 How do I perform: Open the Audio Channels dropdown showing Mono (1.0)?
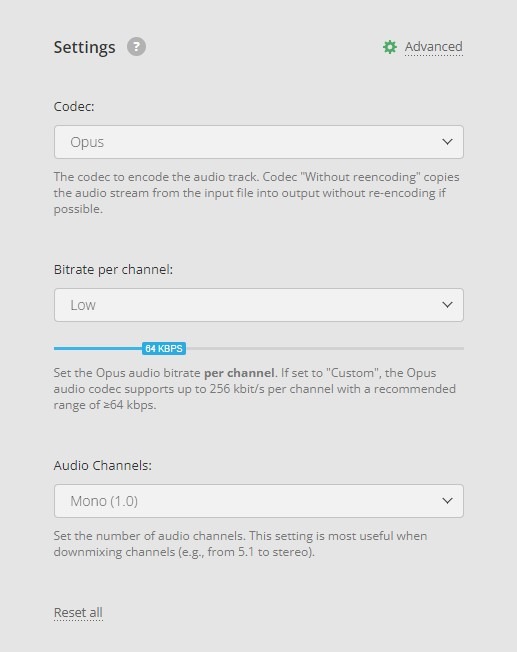[x=259, y=501]
